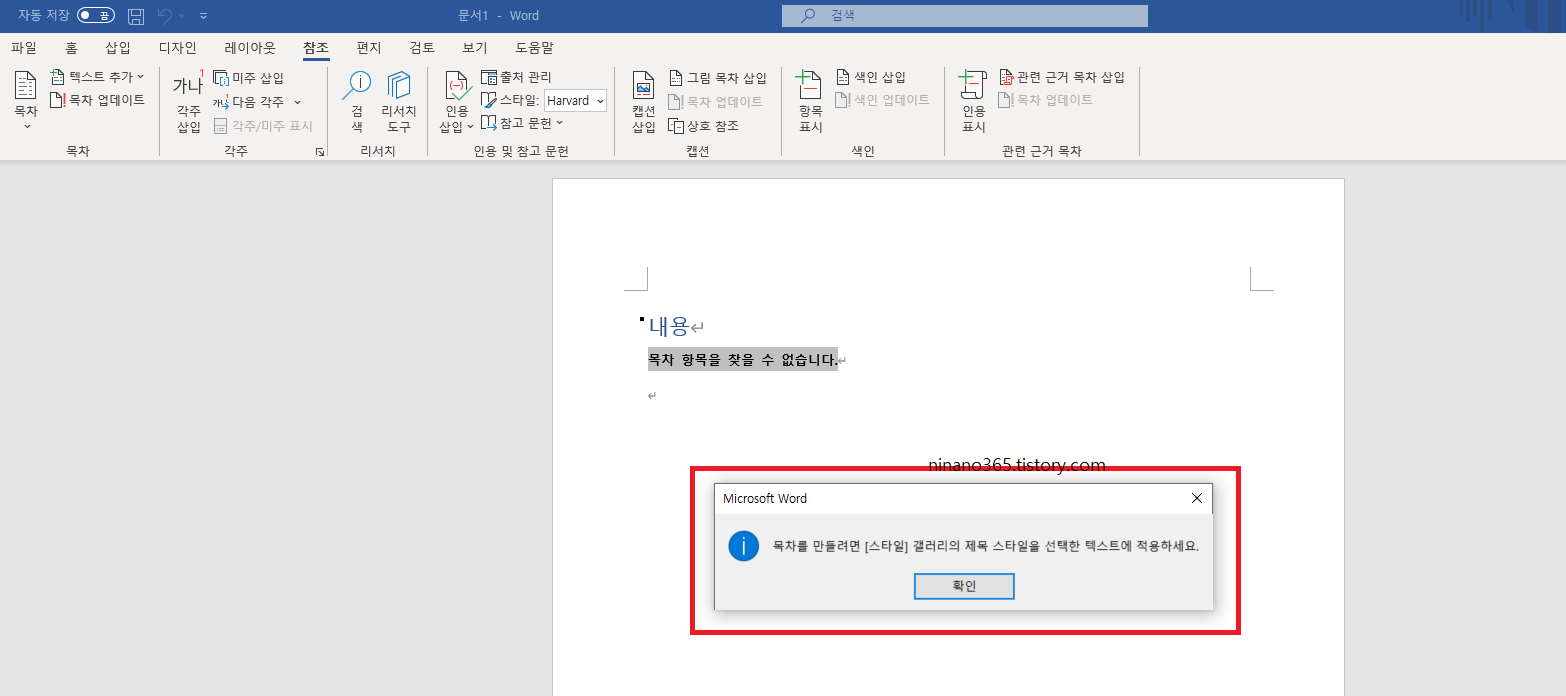Open the Harvard citation style combo box

575,101
